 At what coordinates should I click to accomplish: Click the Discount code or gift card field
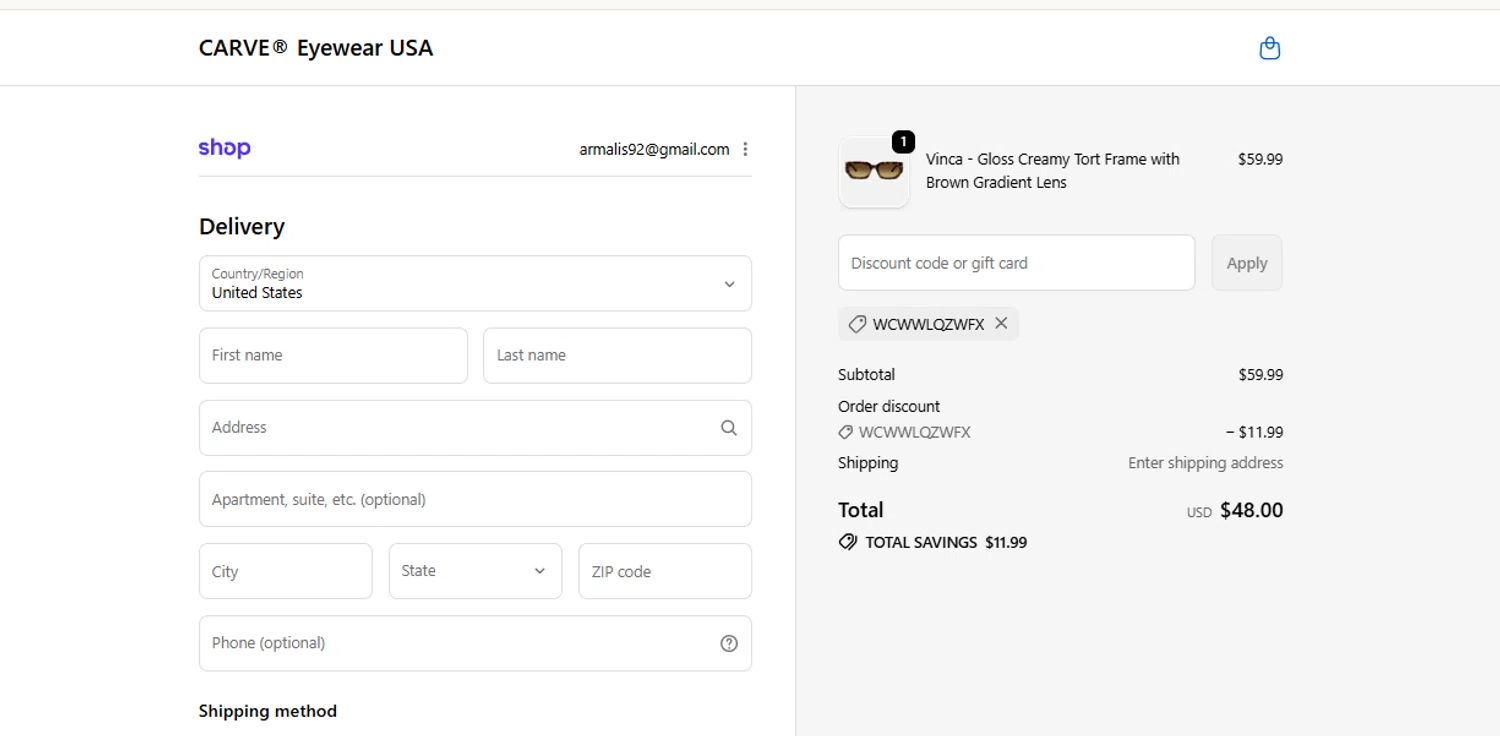tap(1016, 263)
